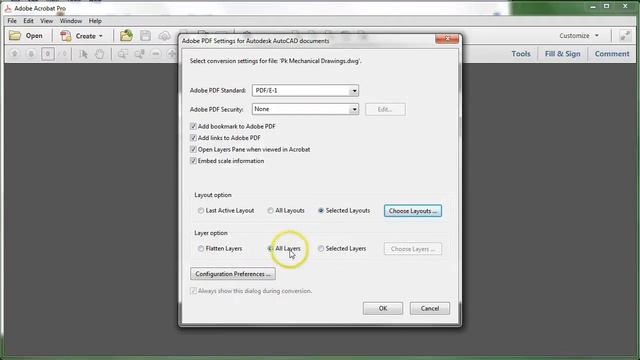Click the Adobe Acrobat Pro title bar logo
Viewport: 640px width, 360px height.
[x=8, y=8]
